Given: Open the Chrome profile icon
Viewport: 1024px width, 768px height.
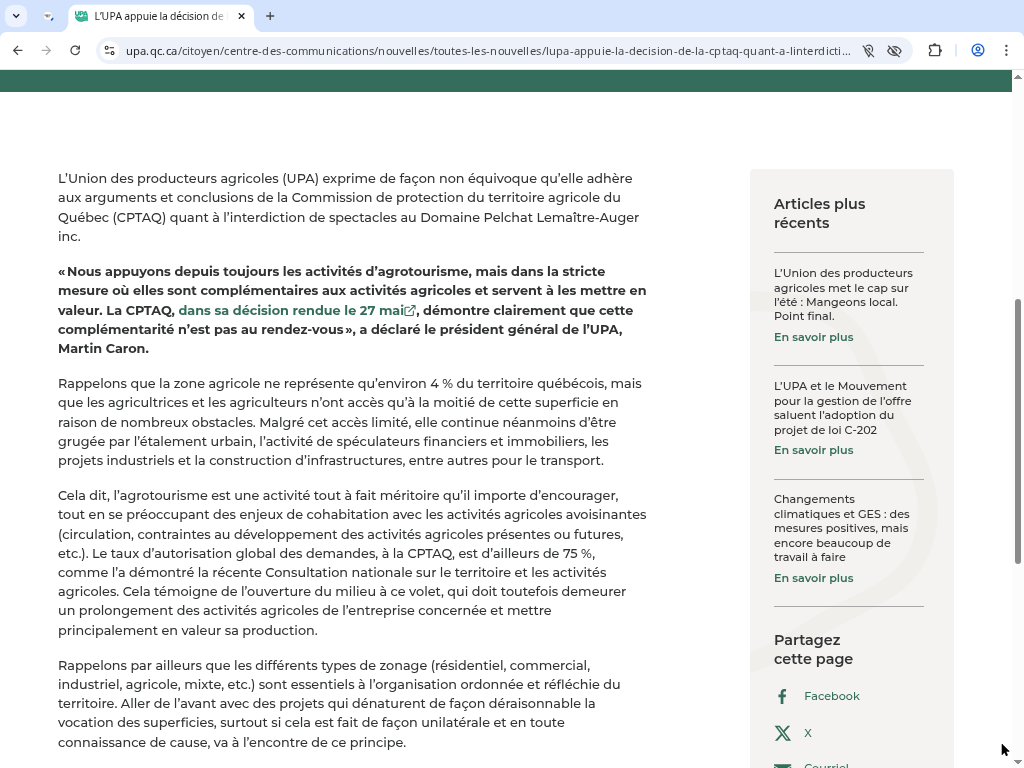Looking at the screenshot, I should click(978, 50).
